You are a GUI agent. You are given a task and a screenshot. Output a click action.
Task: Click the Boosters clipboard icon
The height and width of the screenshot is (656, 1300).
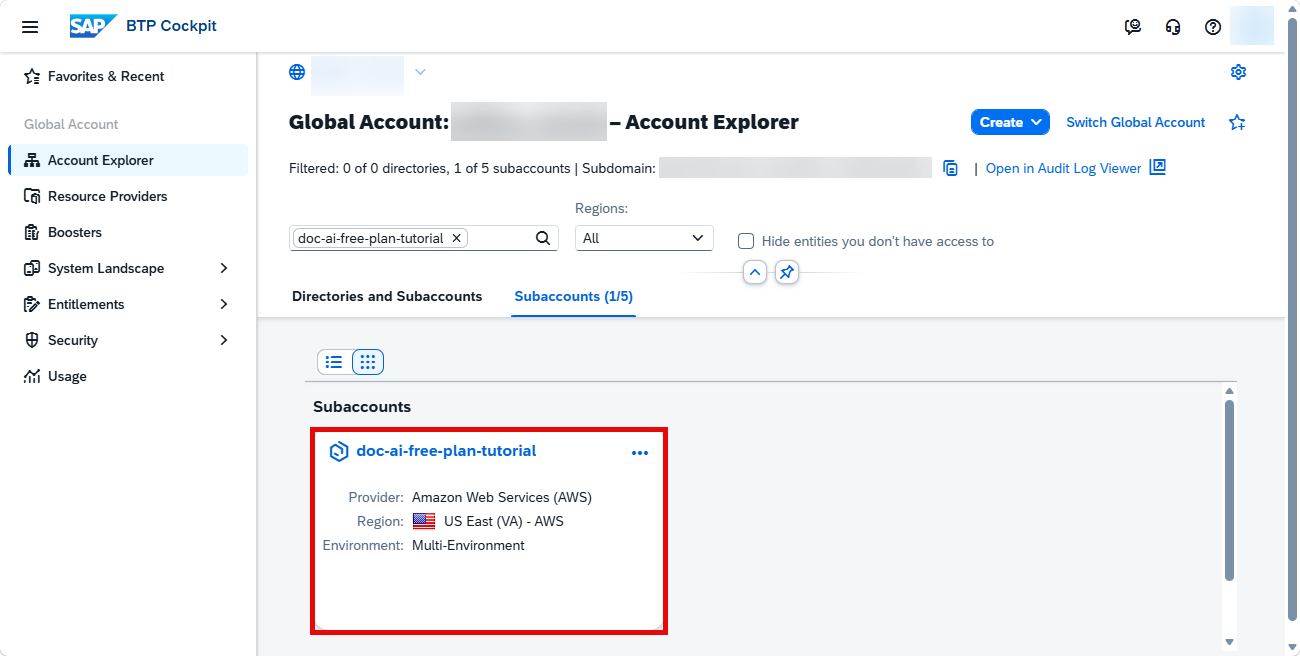[31, 232]
